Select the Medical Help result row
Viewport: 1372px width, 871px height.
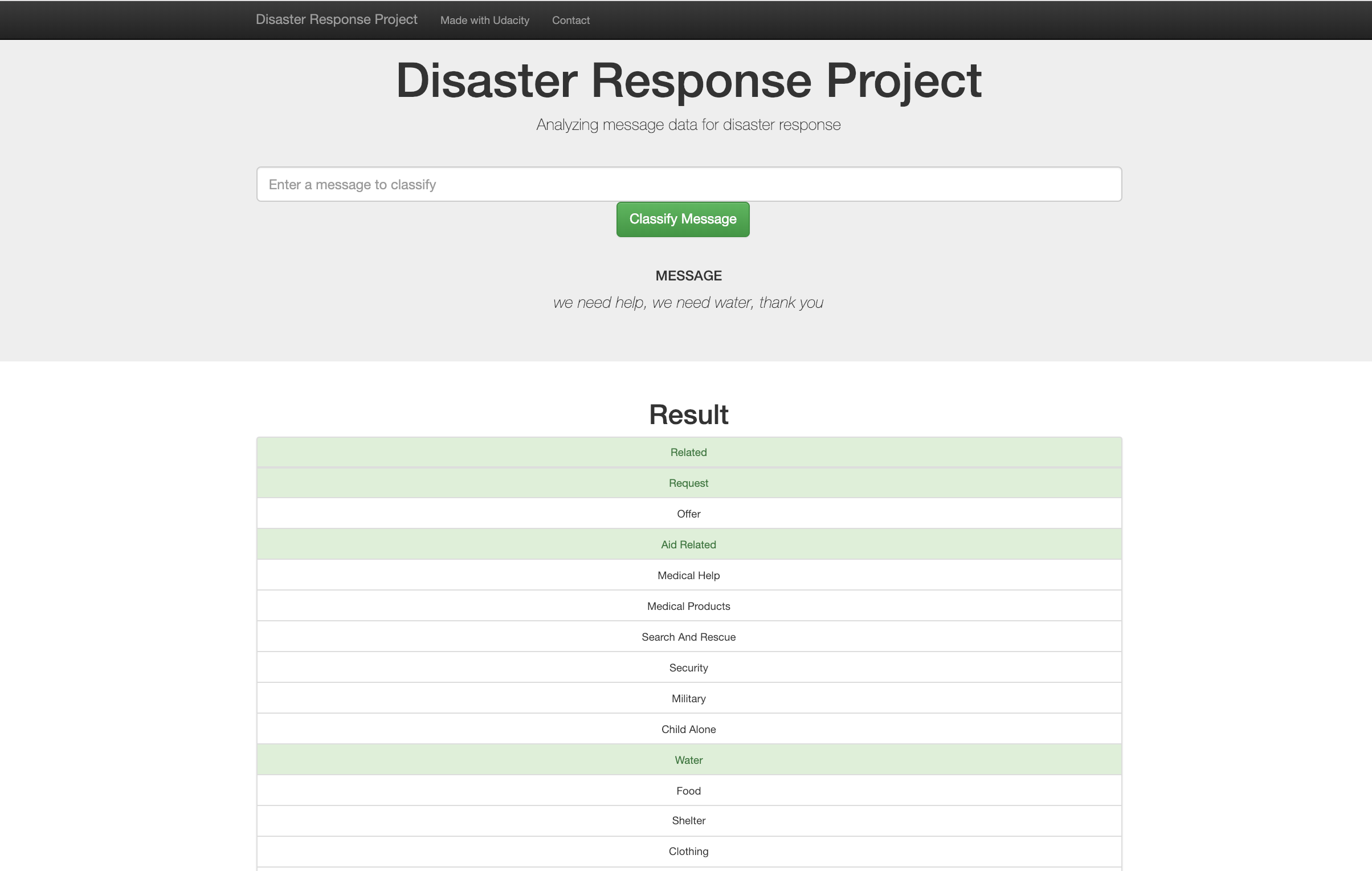point(689,575)
